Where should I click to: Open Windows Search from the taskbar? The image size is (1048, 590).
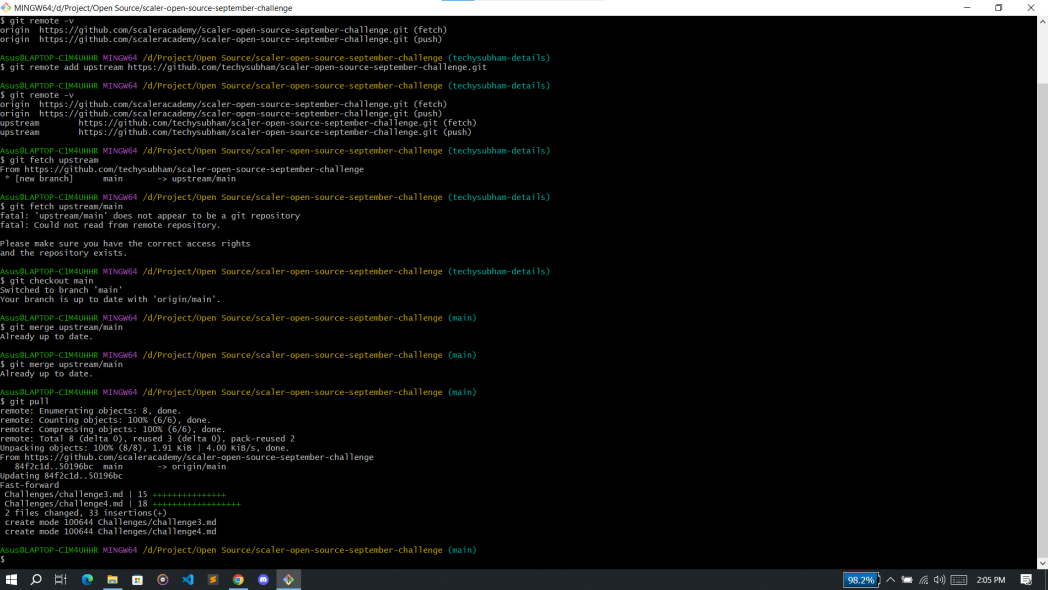tap(36, 579)
